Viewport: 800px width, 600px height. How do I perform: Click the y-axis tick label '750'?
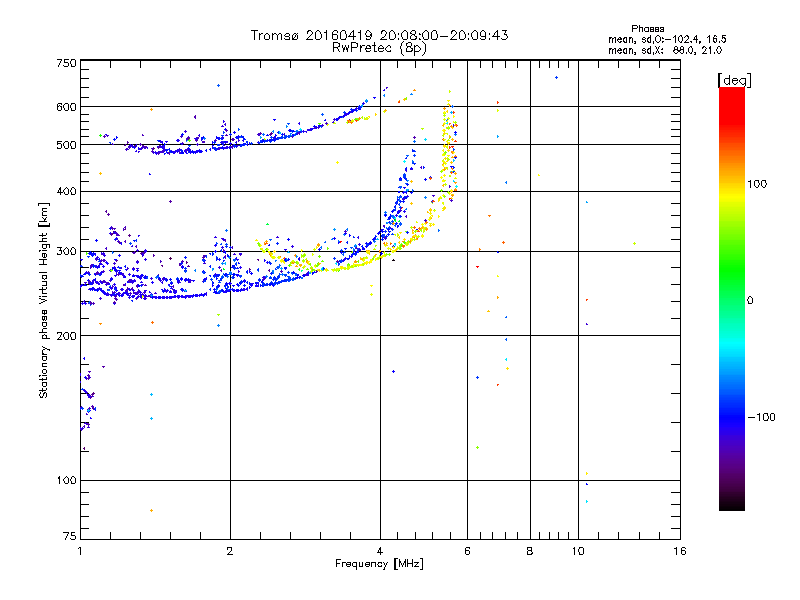pos(66,63)
